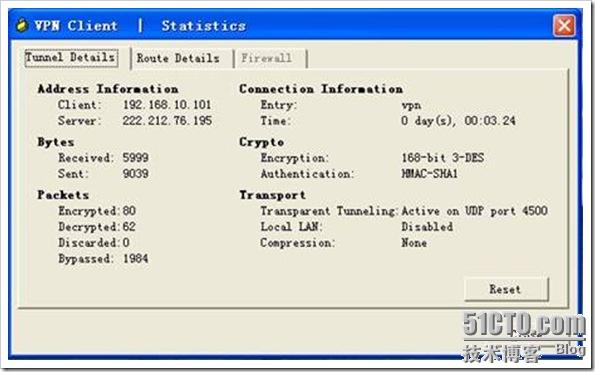Click the Connection Information heading
The image size is (595, 372).
[x=321, y=89]
